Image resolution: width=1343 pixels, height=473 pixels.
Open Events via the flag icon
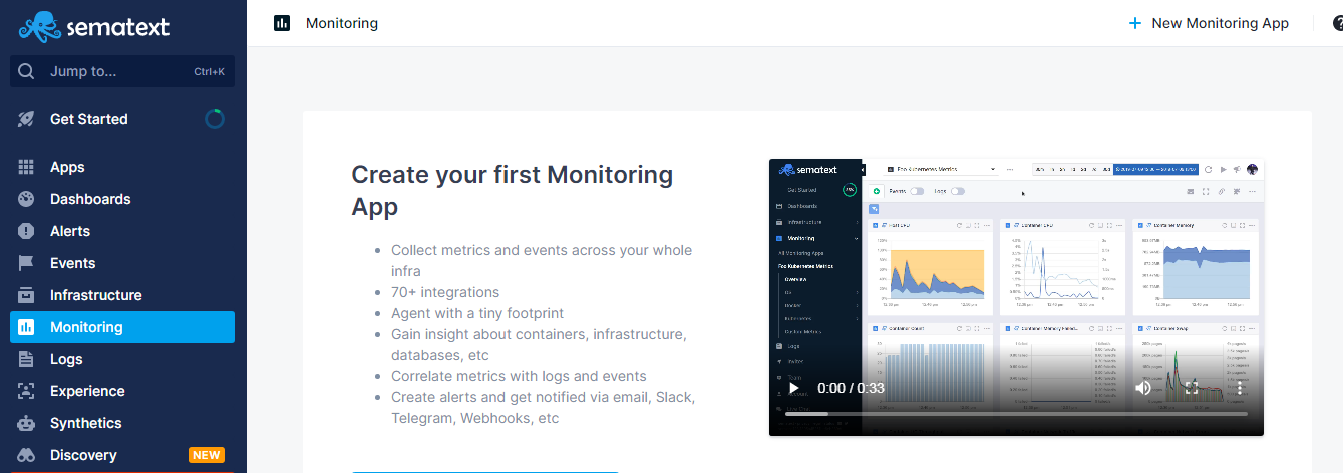pos(27,263)
